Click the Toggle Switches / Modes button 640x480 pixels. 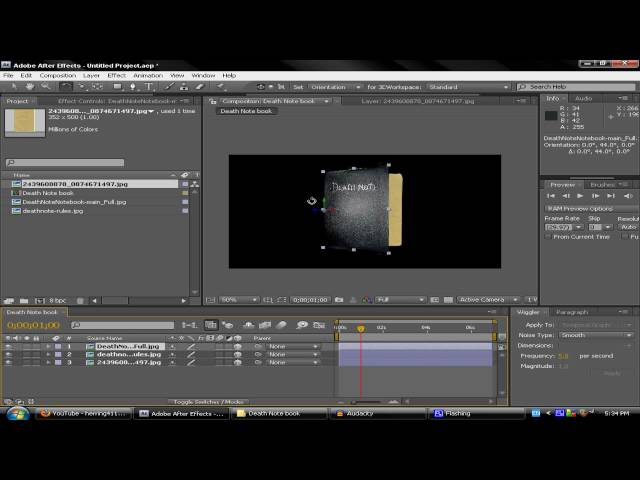pos(208,402)
